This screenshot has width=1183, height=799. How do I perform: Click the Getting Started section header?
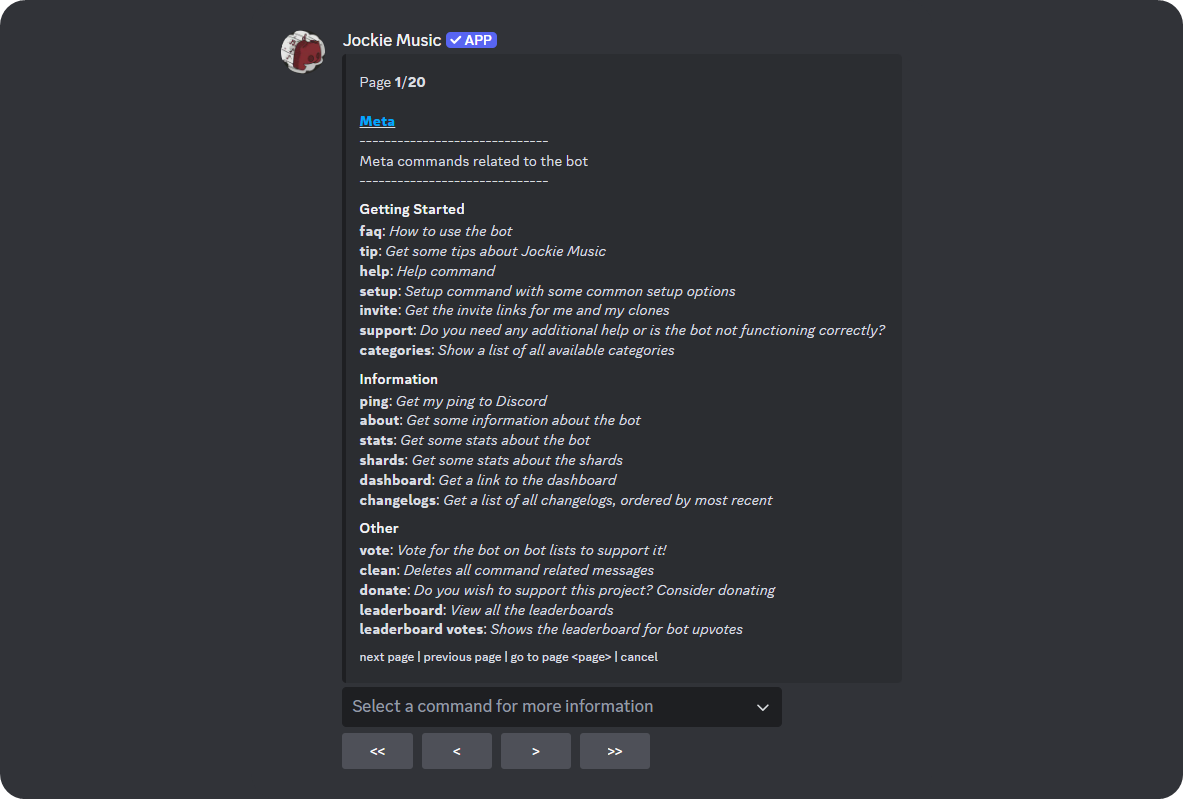[x=411, y=209]
